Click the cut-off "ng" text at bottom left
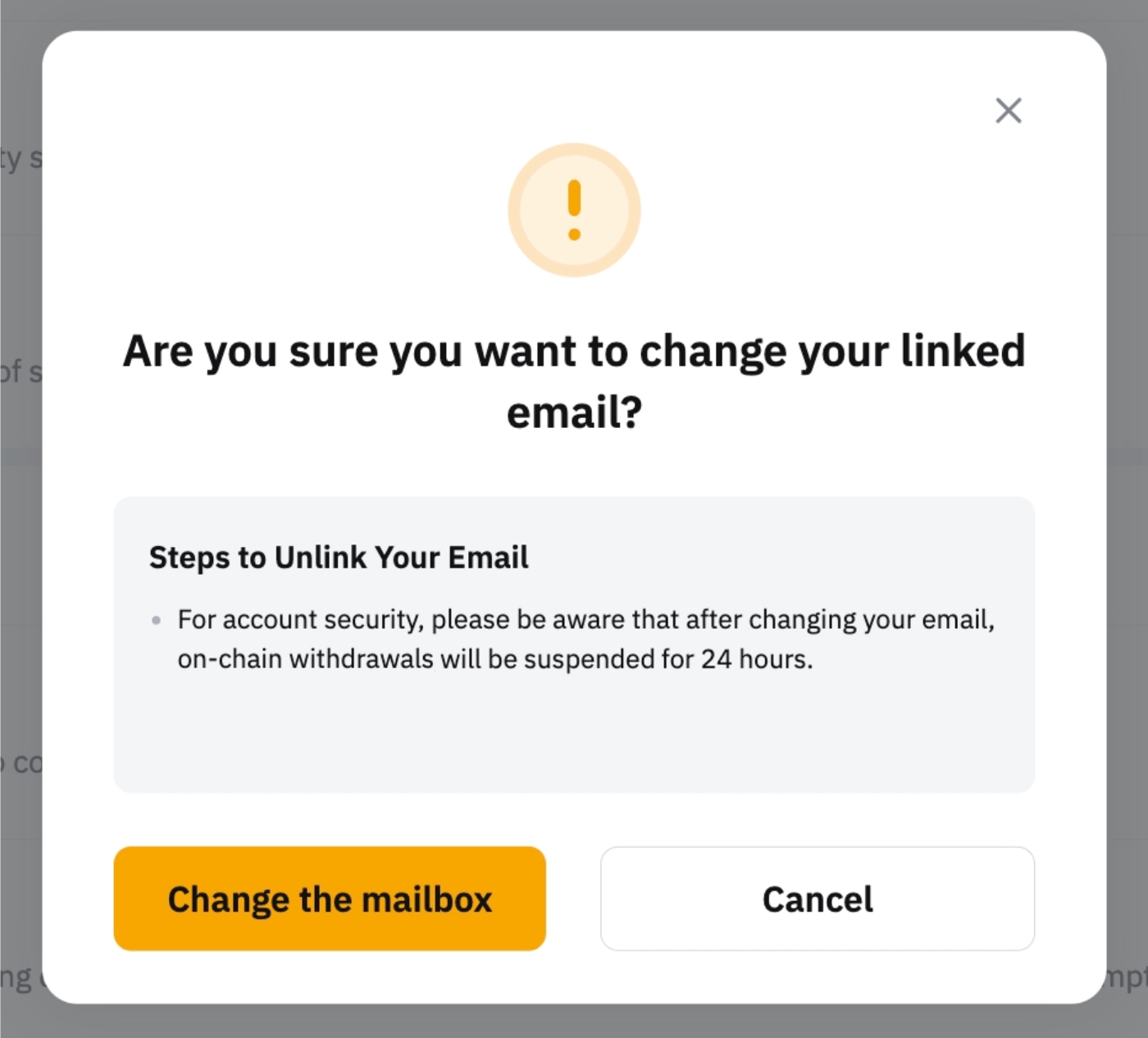The height and width of the screenshot is (1038, 1148). [16, 977]
